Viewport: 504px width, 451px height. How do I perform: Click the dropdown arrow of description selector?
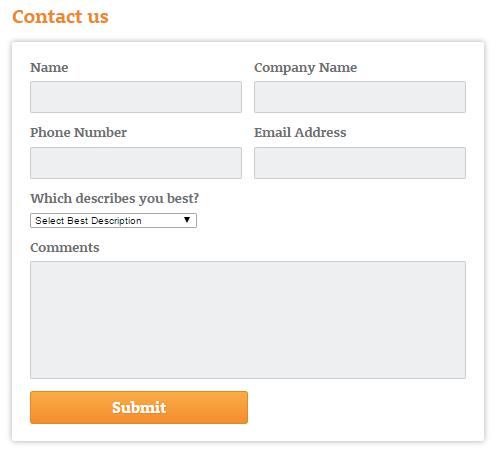[x=187, y=220]
